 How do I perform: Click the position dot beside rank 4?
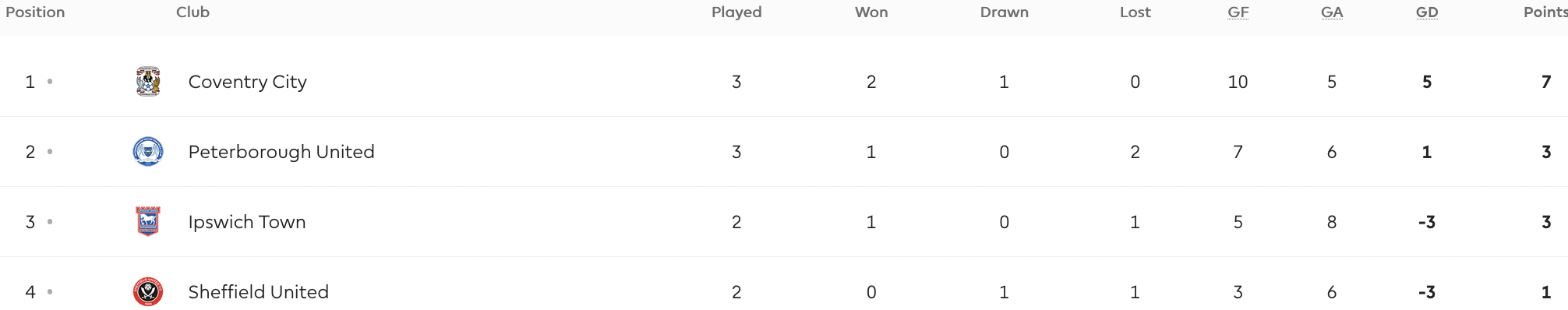[x=50, y=292]
